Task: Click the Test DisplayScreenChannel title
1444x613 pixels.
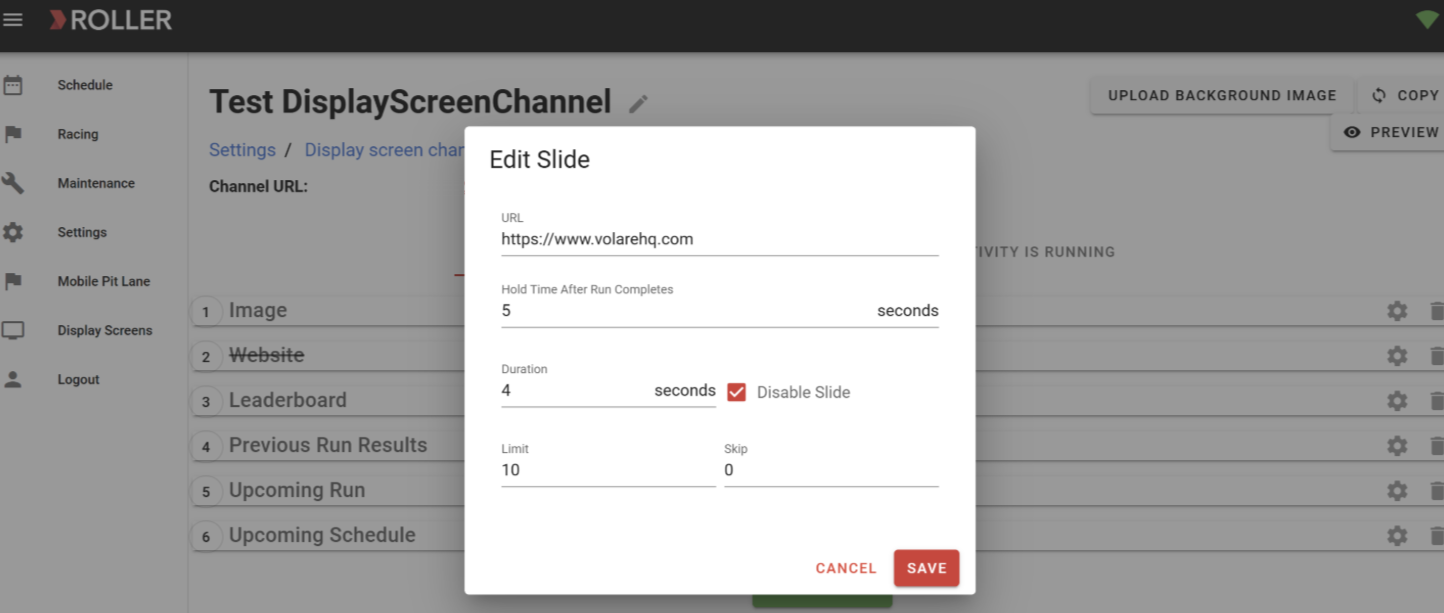Action: click(410, 102)
